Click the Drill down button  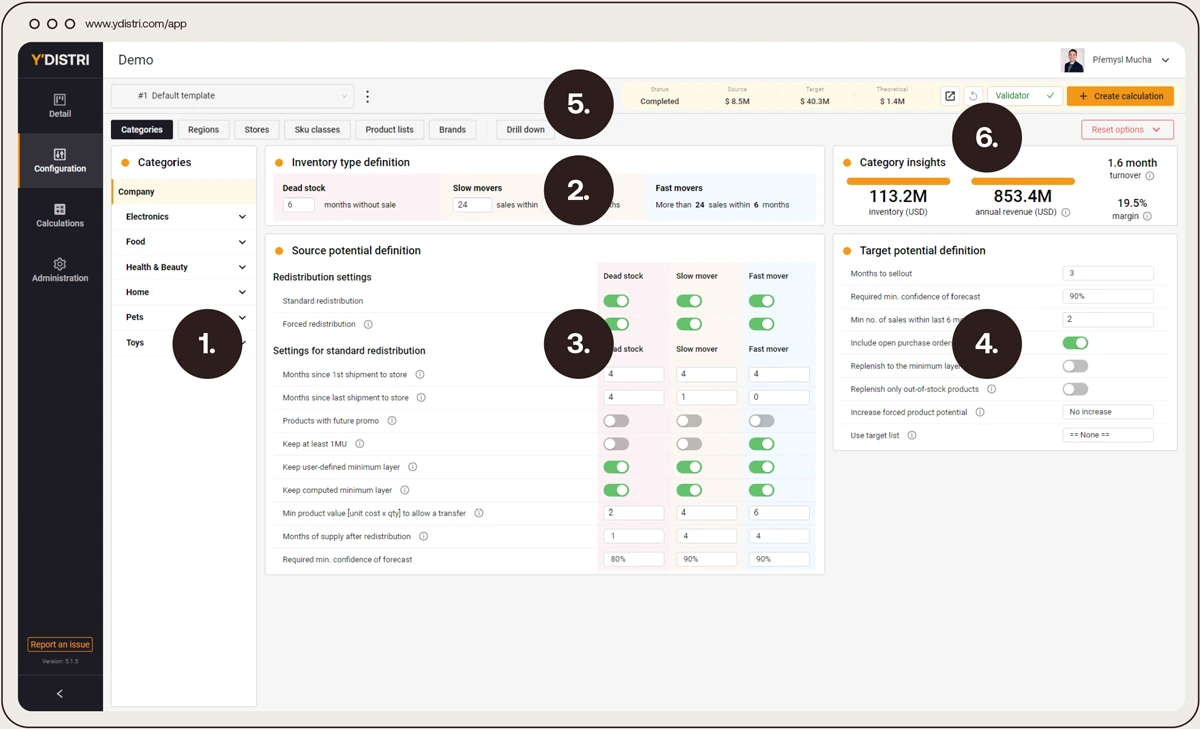(x=526, y=130)
